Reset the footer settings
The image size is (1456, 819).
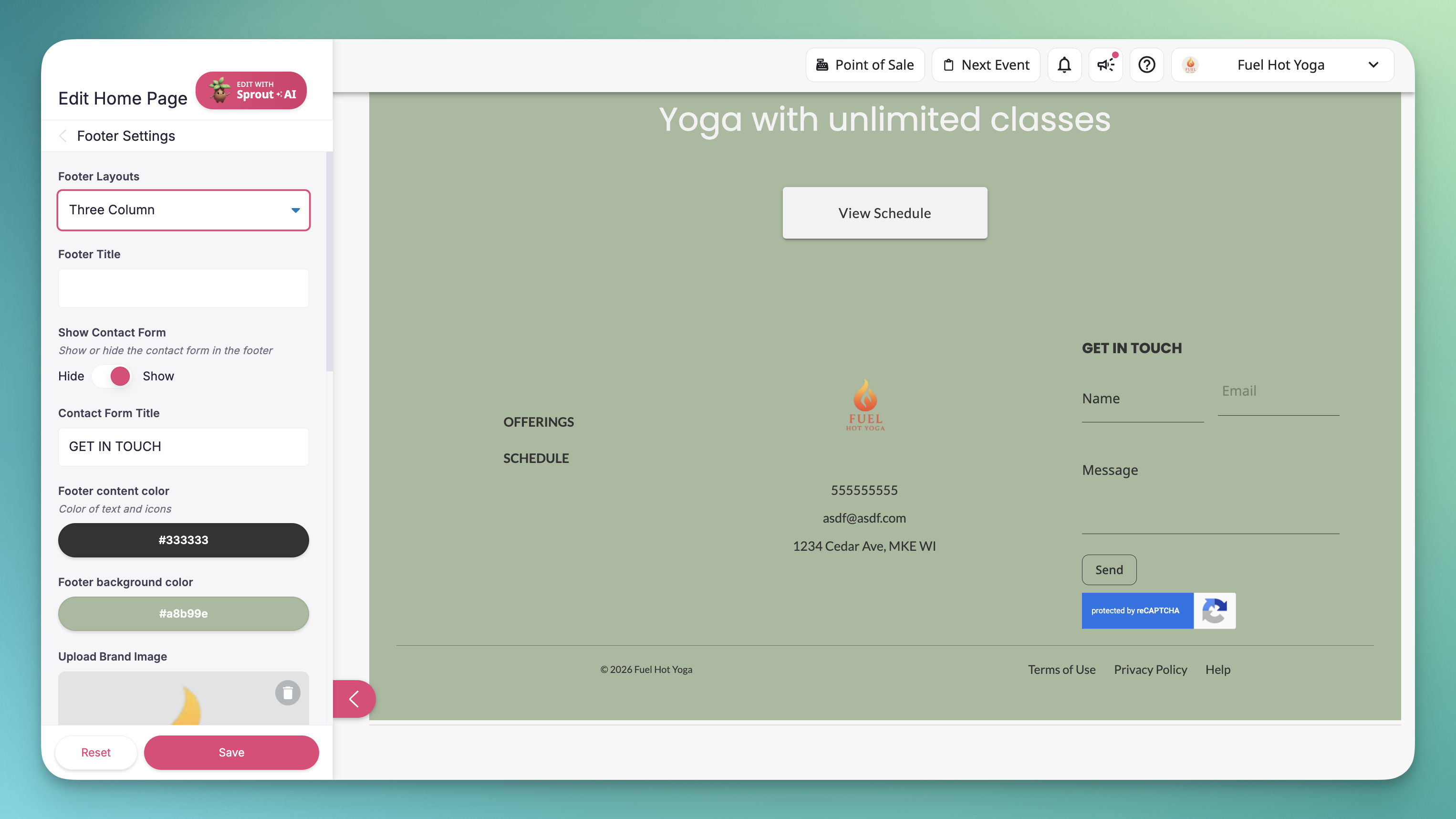96,752
